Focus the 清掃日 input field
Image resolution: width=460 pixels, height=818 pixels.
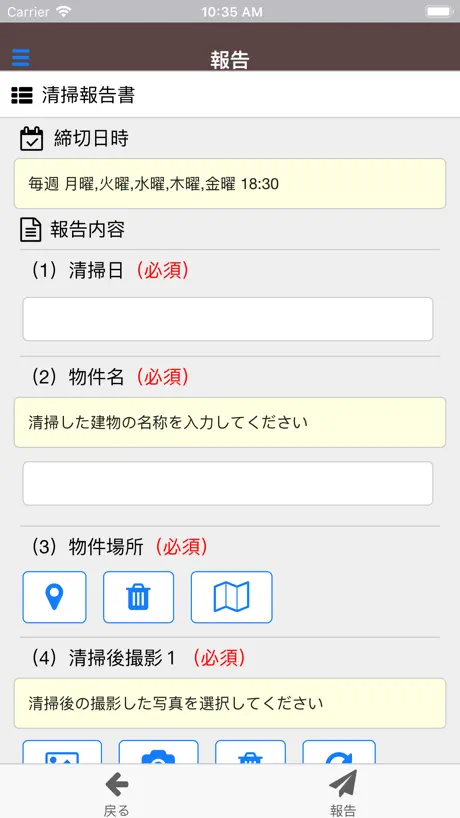(228, 319)
